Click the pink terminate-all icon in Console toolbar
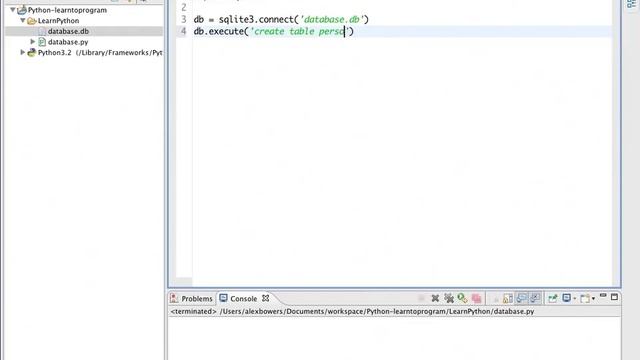This screenshot has width=640, height=360. pos(476,298)
